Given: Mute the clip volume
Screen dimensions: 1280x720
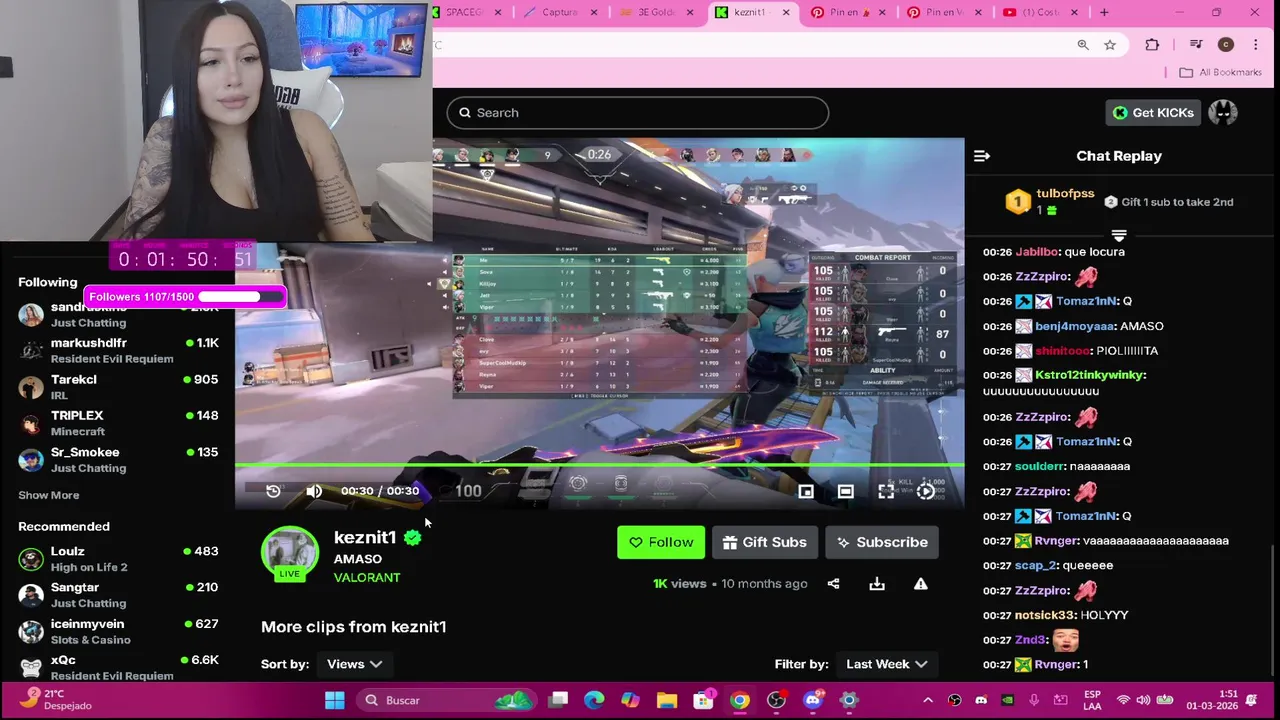Looking at the screenshot, I should point(314,491).
